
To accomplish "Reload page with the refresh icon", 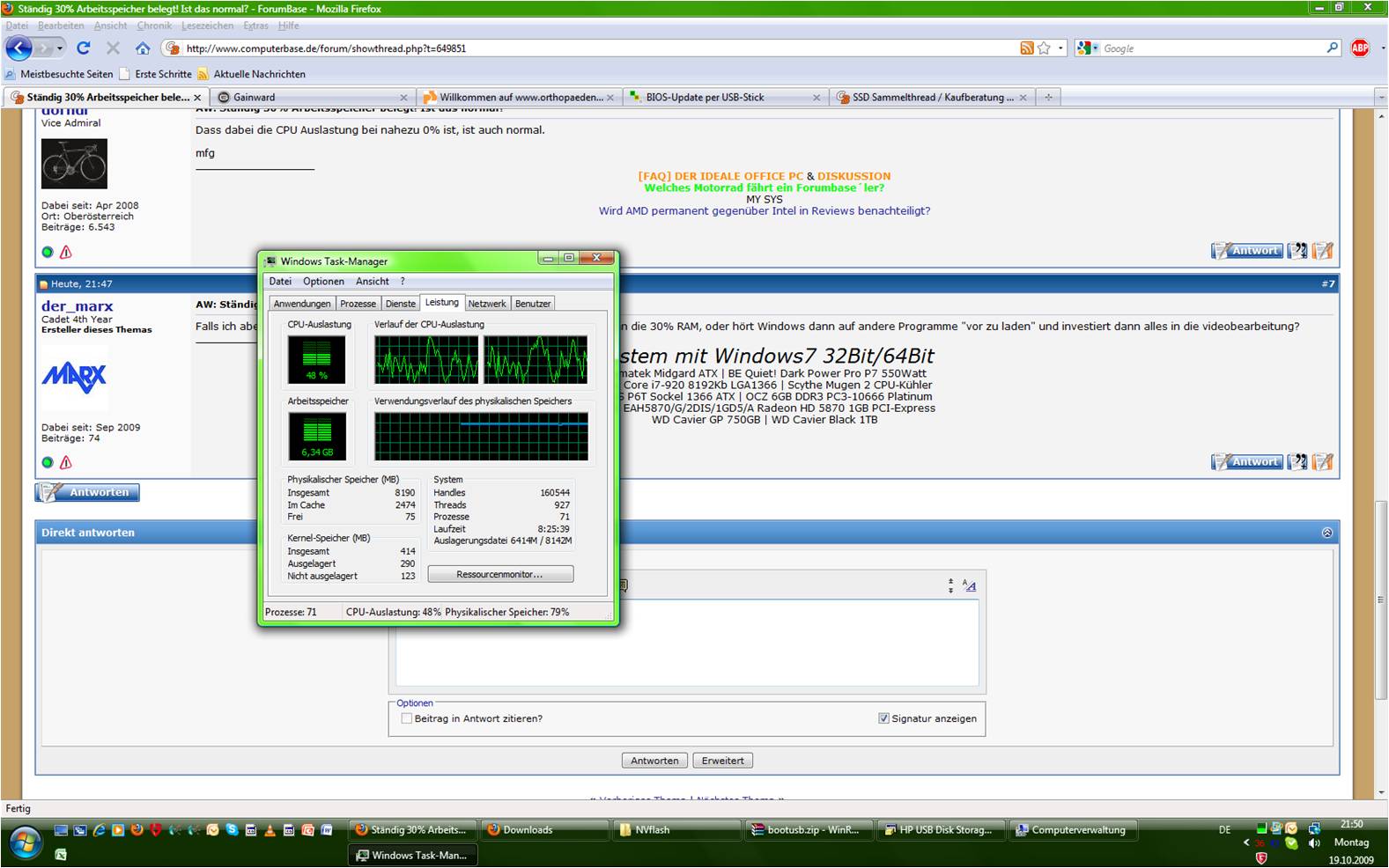I will 84,48.
